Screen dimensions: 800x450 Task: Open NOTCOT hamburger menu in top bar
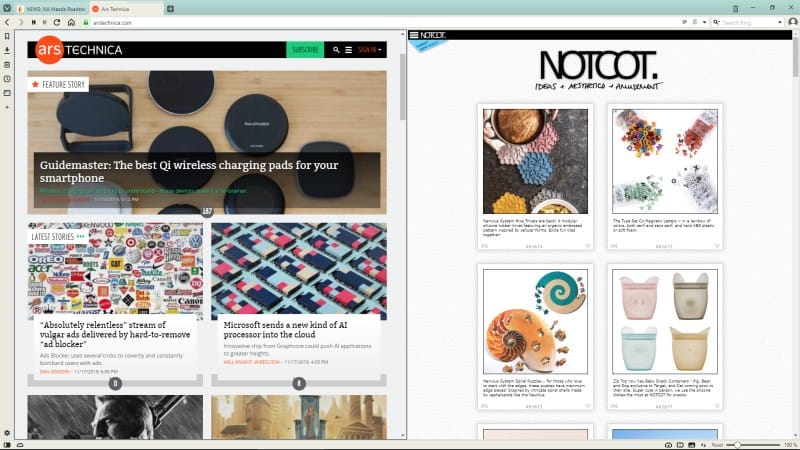click(x=414, y=35)
